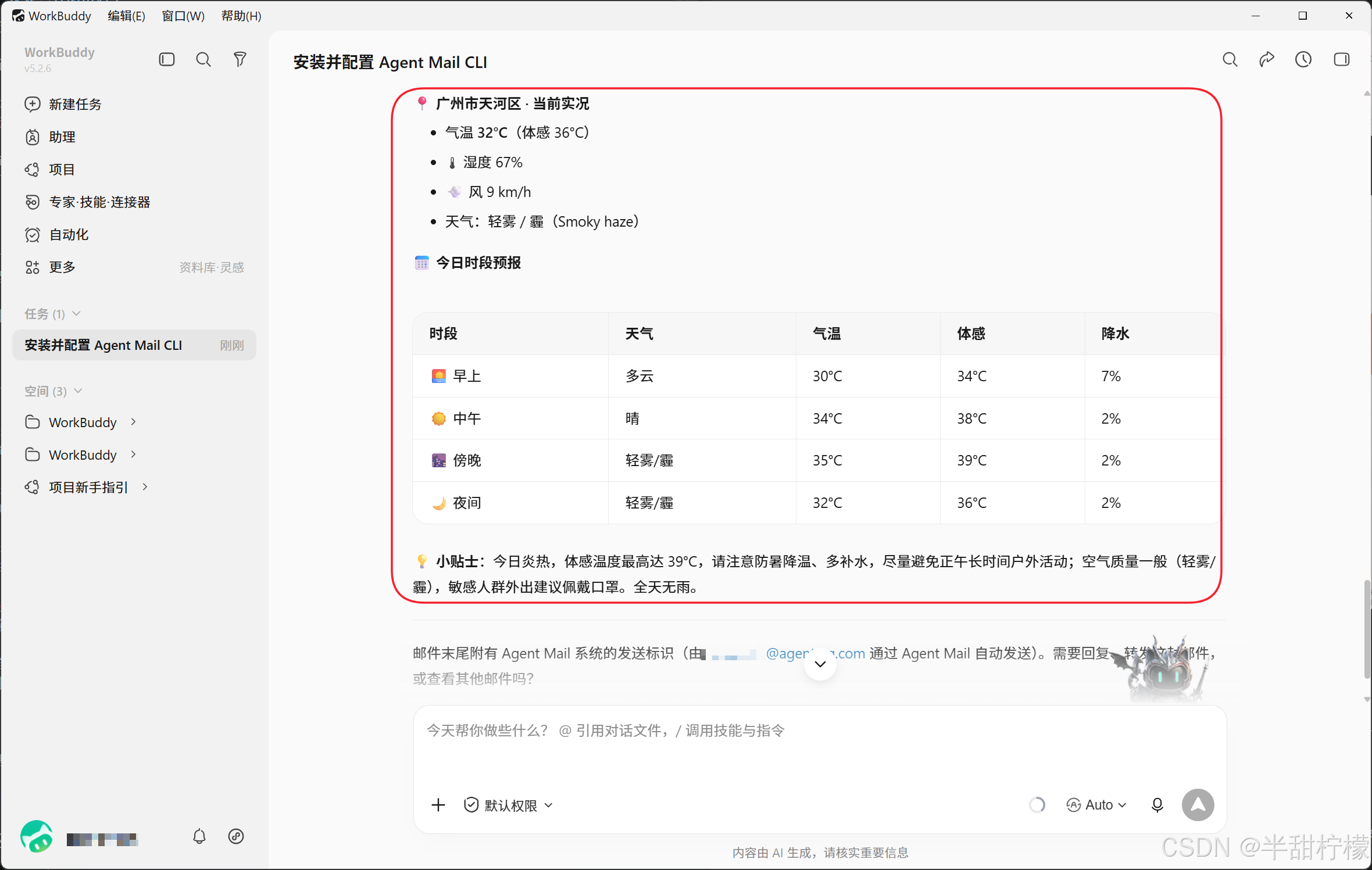
Task: Open the 项目 projects section
Action: (x=51, y=169)
